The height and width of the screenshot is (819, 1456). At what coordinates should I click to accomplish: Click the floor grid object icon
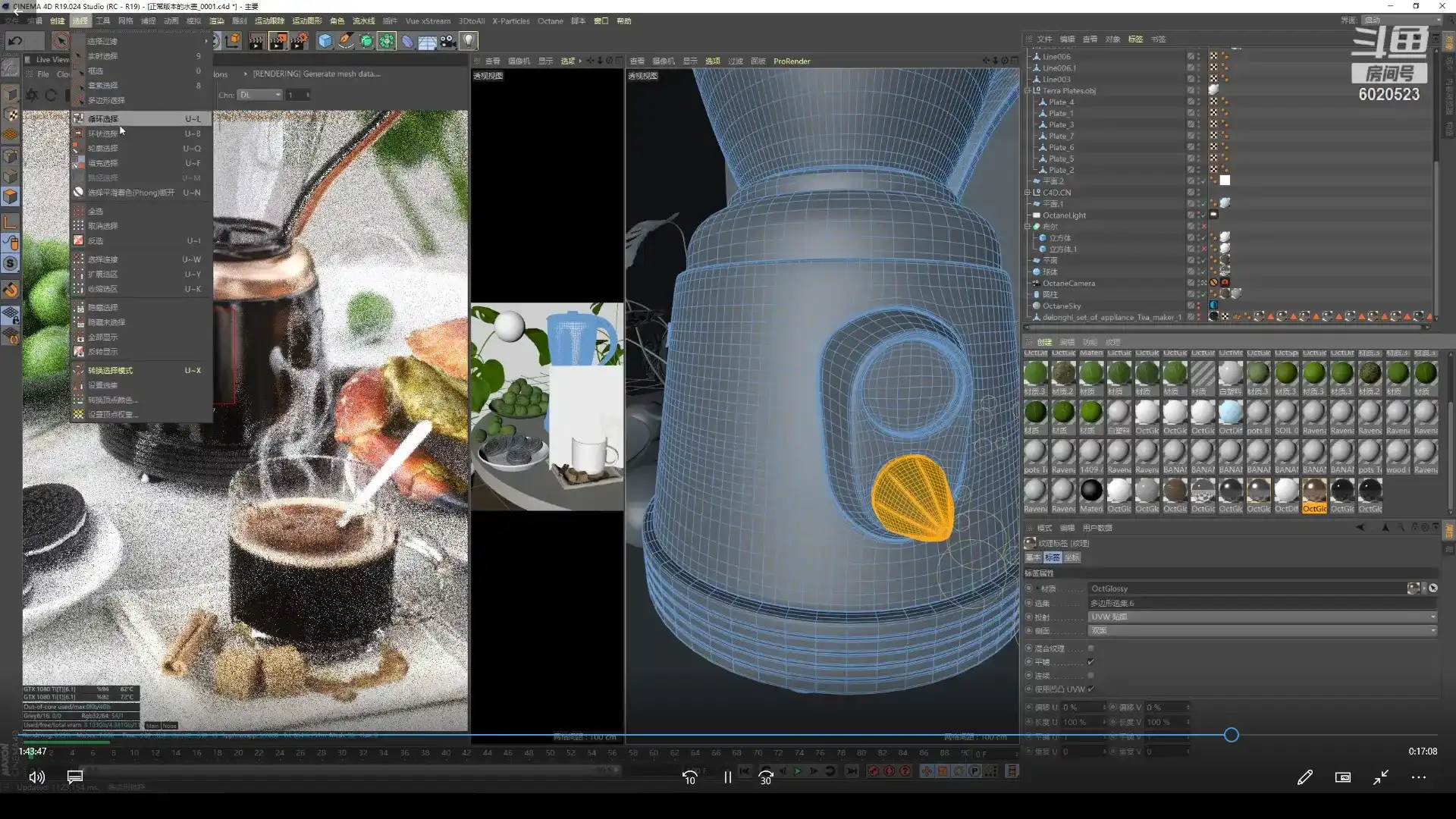[428, 41]
